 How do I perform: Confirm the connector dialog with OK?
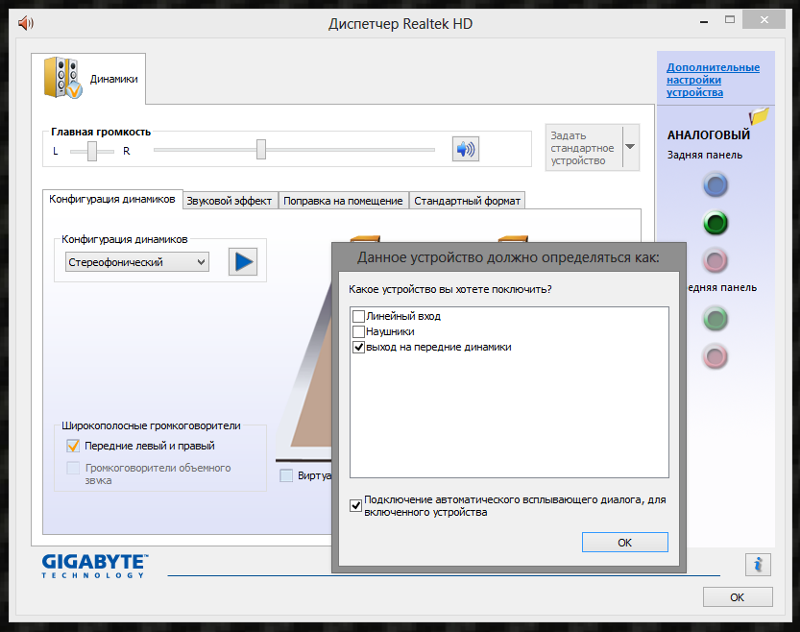pyautogui.click(x=625, y=542)
